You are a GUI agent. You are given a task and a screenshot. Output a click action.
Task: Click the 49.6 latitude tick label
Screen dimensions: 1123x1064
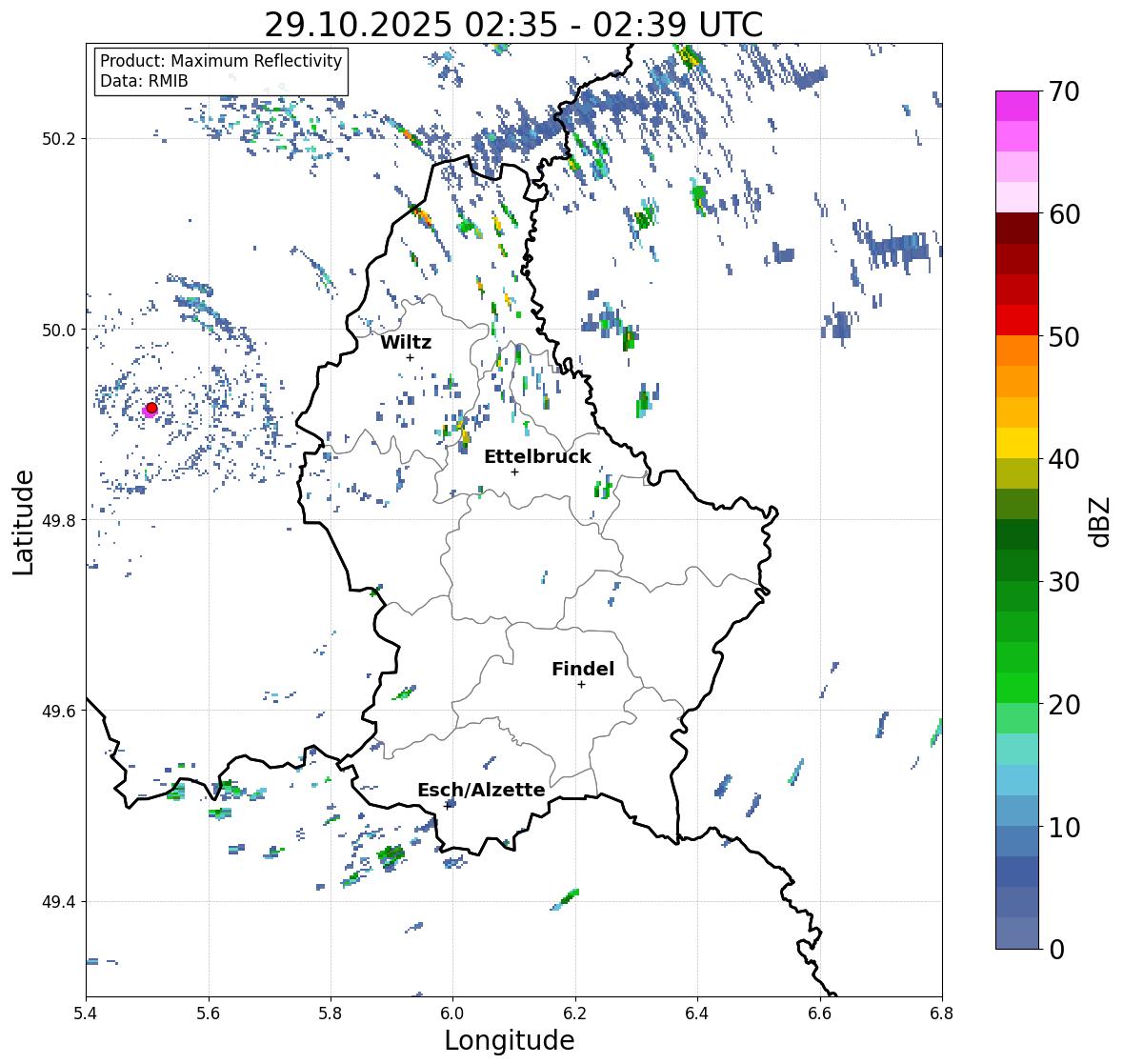click(61, 711)
